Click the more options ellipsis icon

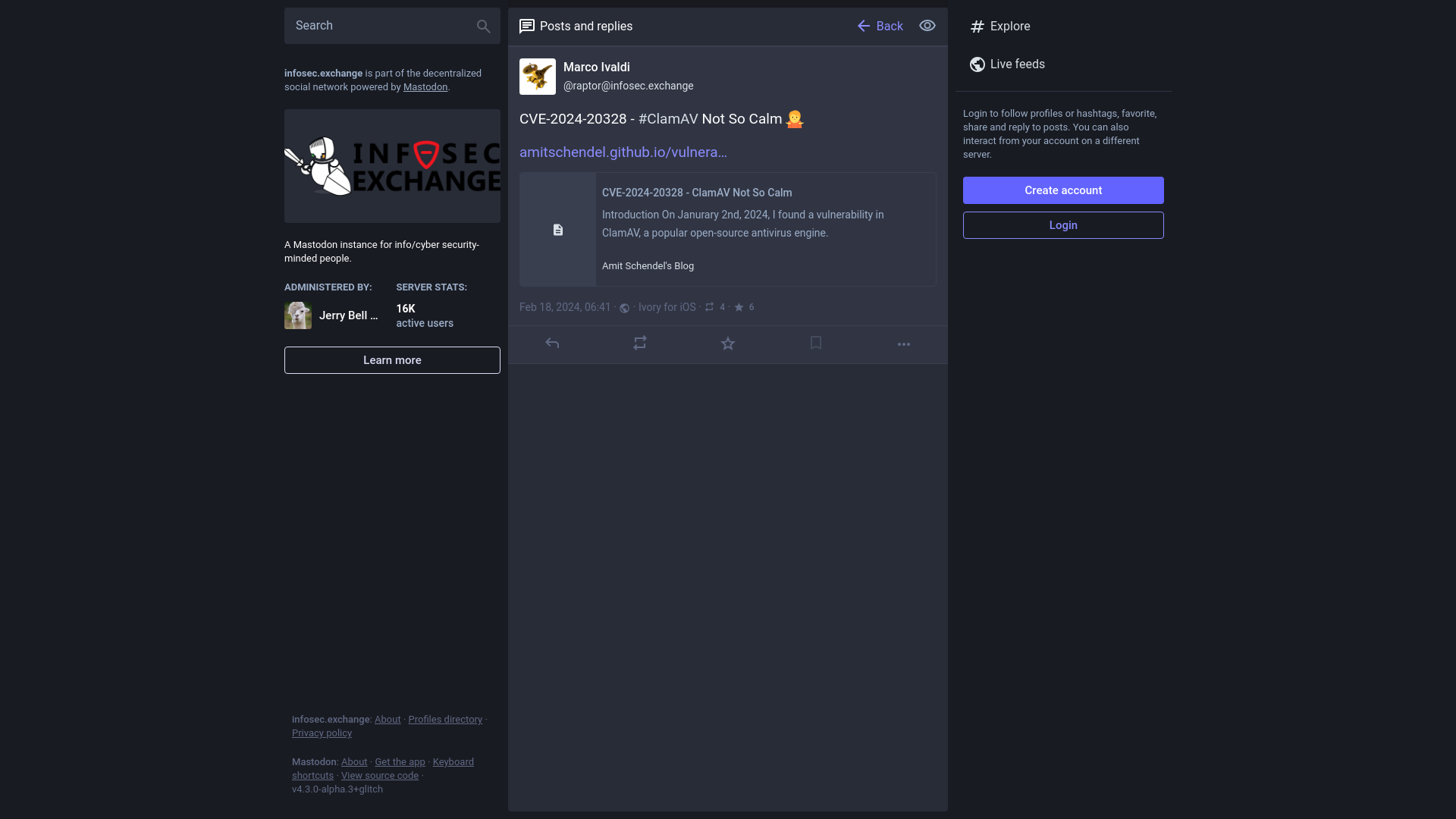pos(903,343)
